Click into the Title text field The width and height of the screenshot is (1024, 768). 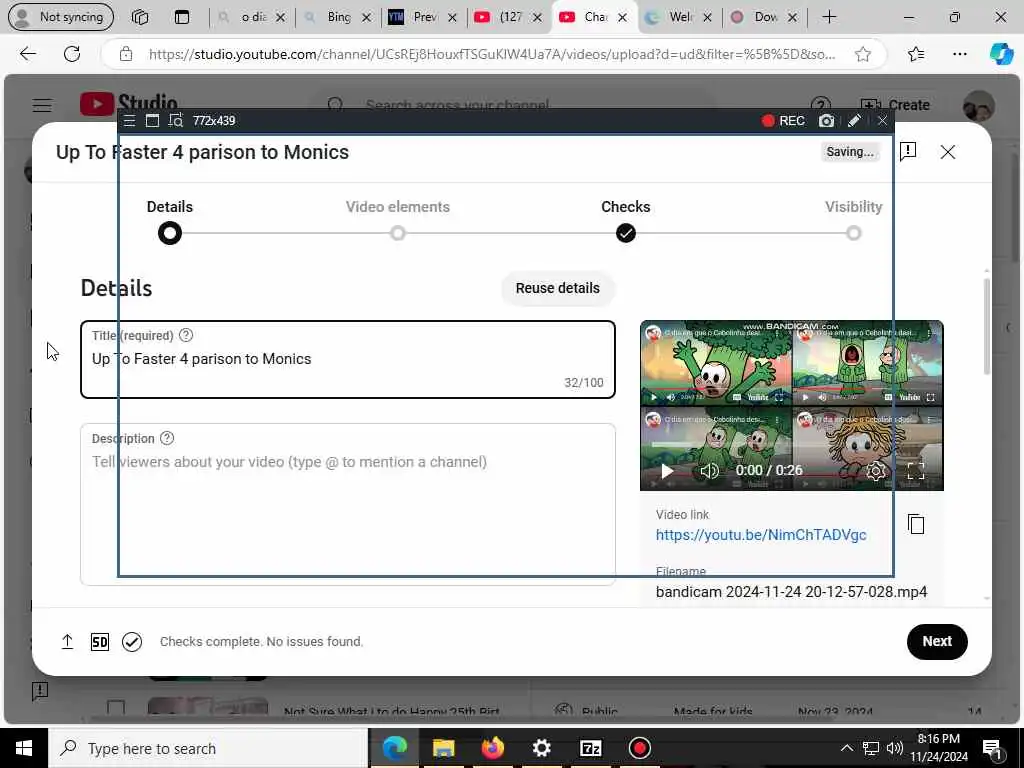348,359
